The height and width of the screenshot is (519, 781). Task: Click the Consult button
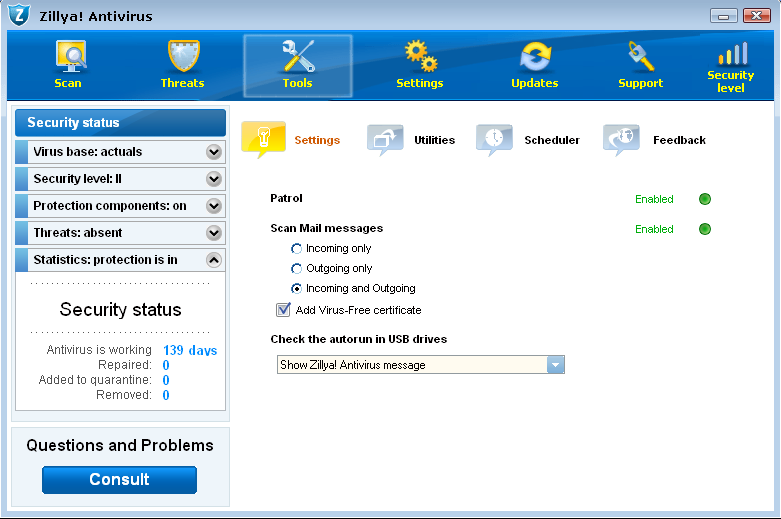click(120, 480)
